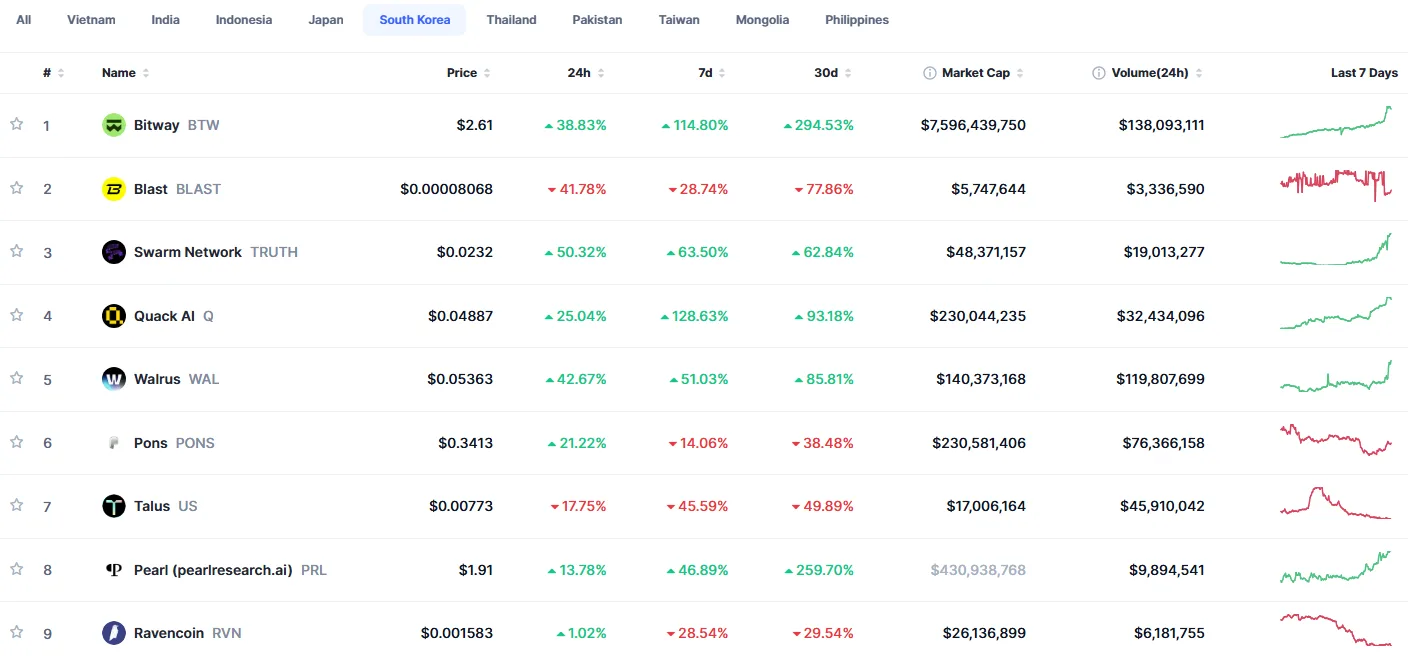1408x660 pixels.
Task: Click the Walrus logo icon
Action: pyautogui.click(x=114, y=379)
